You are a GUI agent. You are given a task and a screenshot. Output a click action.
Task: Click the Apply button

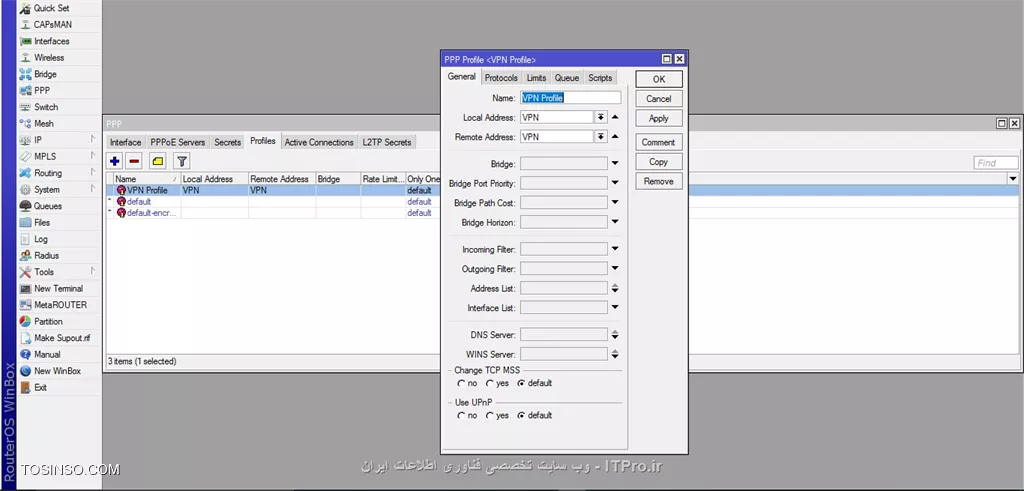[659, 118]
